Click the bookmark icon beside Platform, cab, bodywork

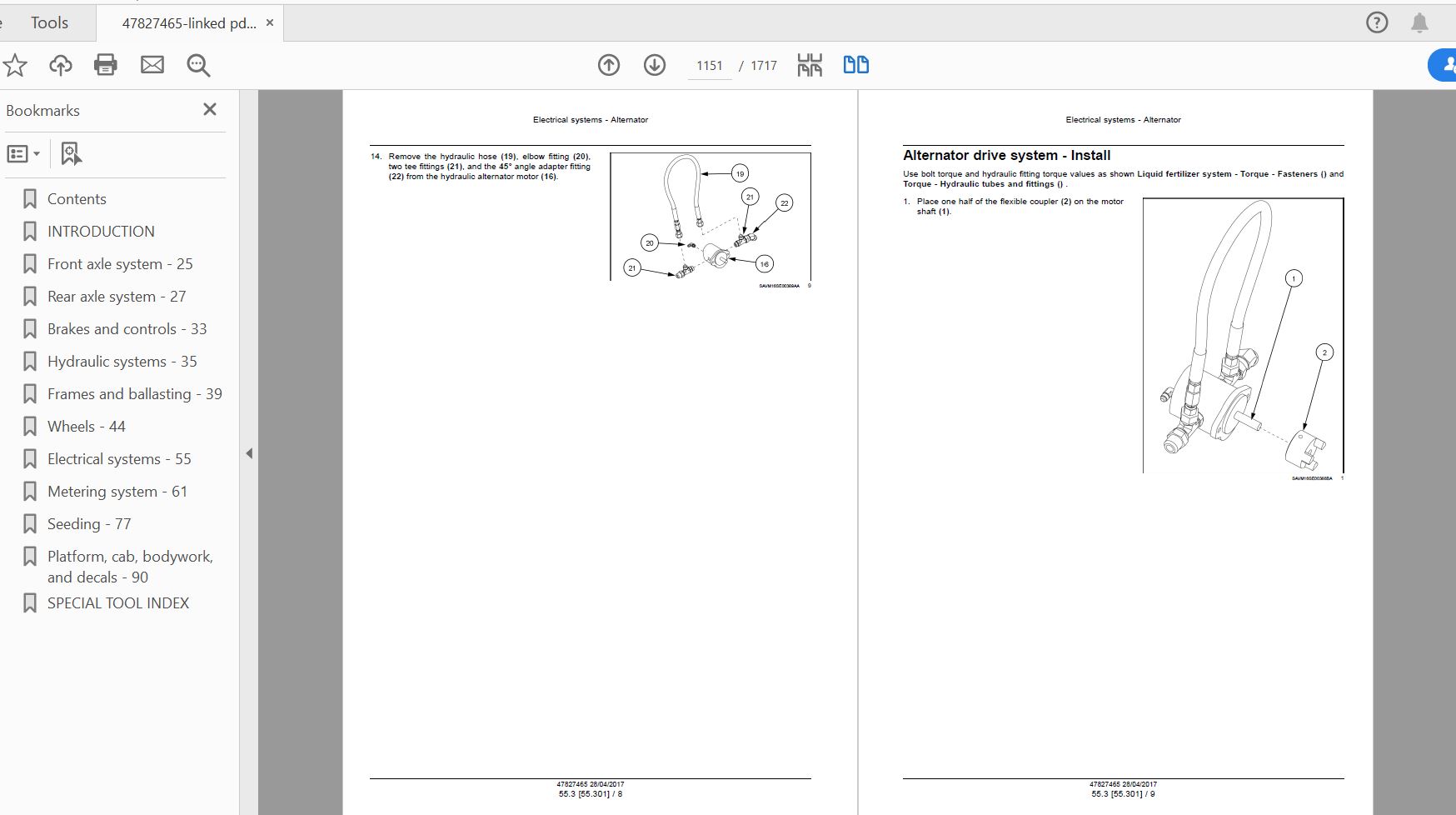(30, 556)
